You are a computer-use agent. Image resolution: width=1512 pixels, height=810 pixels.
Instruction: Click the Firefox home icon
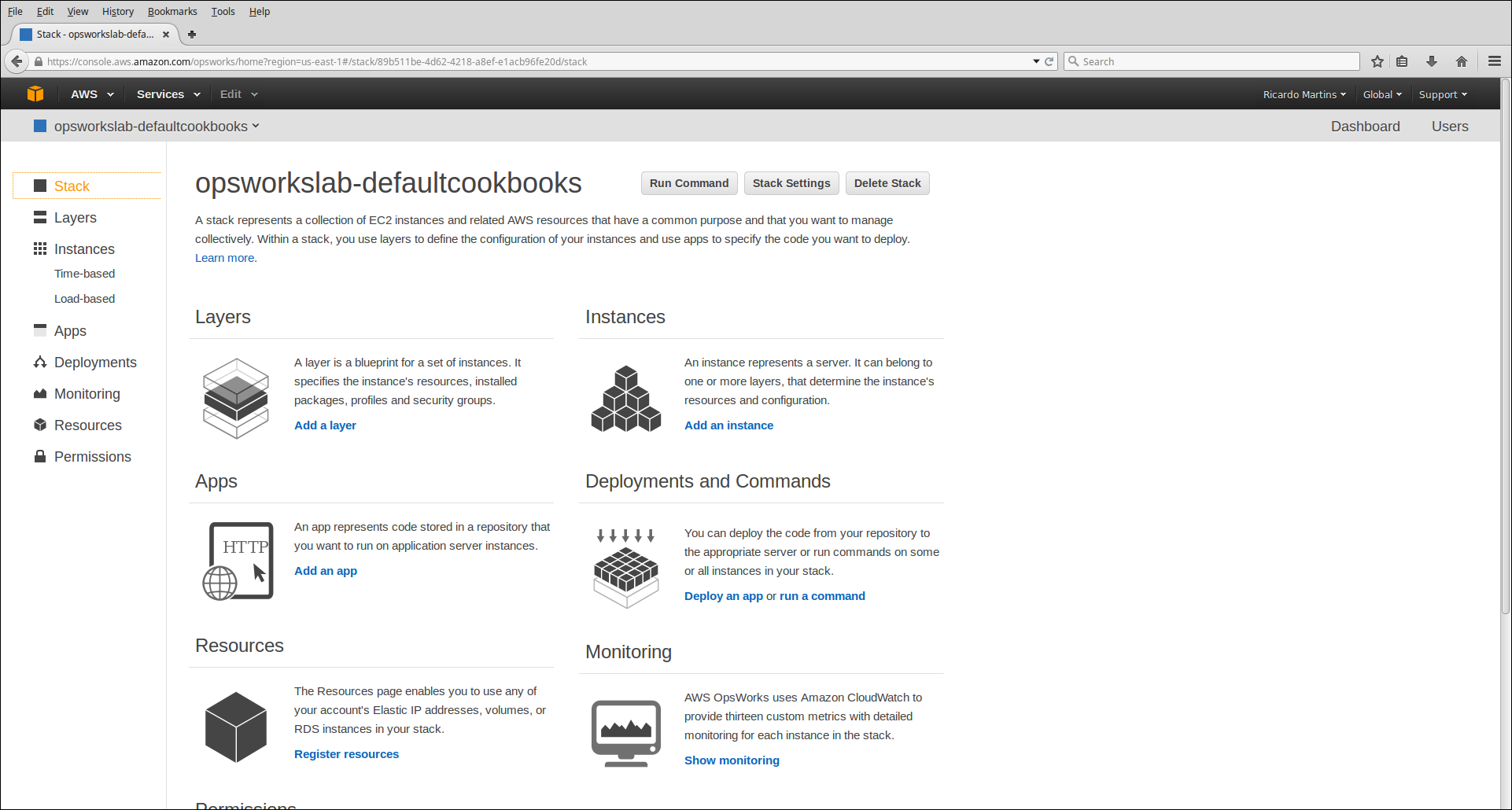click(1461, 61)
